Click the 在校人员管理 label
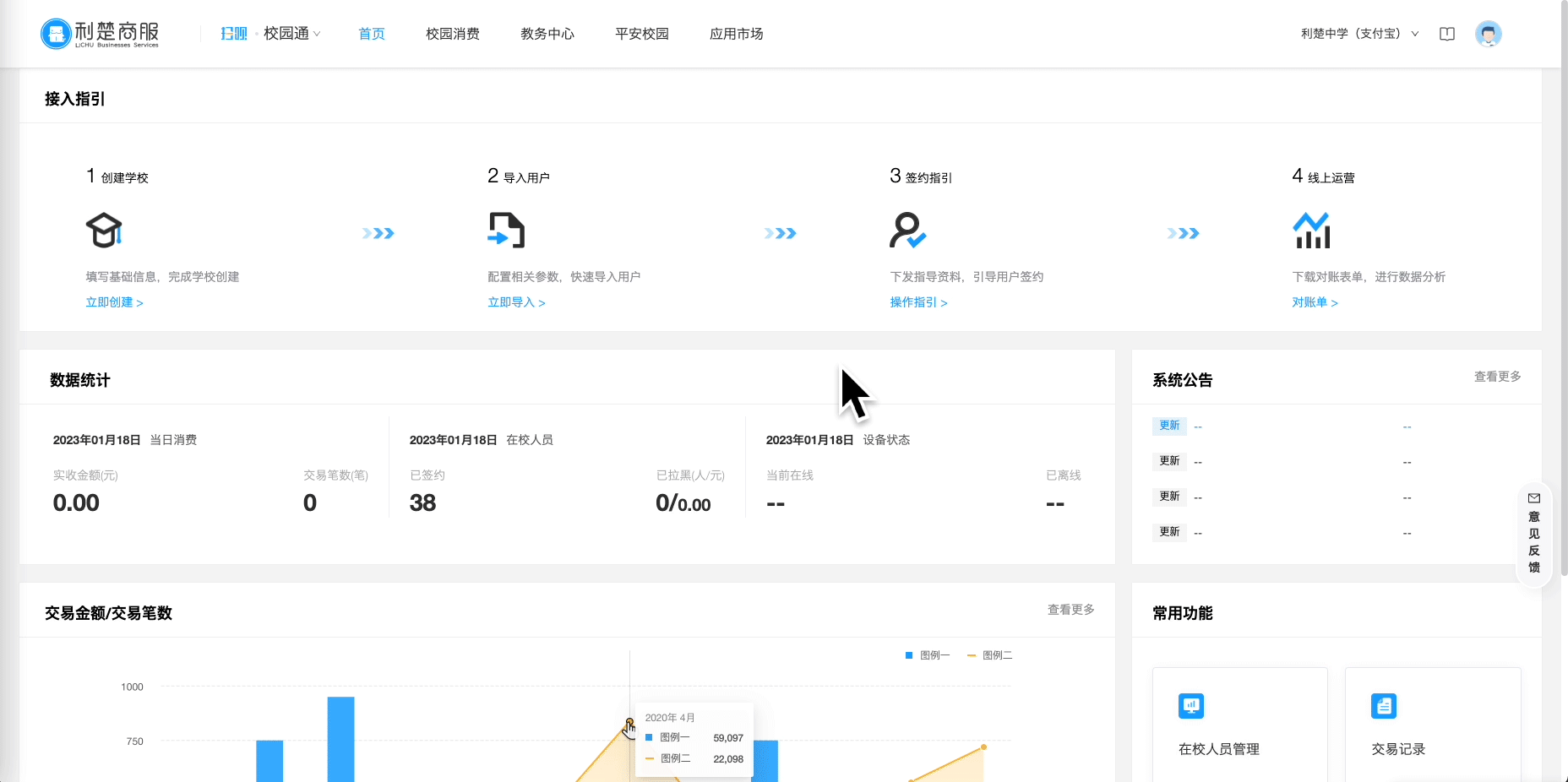This screenshot has width=1568, height=782. coord(1218,749)
